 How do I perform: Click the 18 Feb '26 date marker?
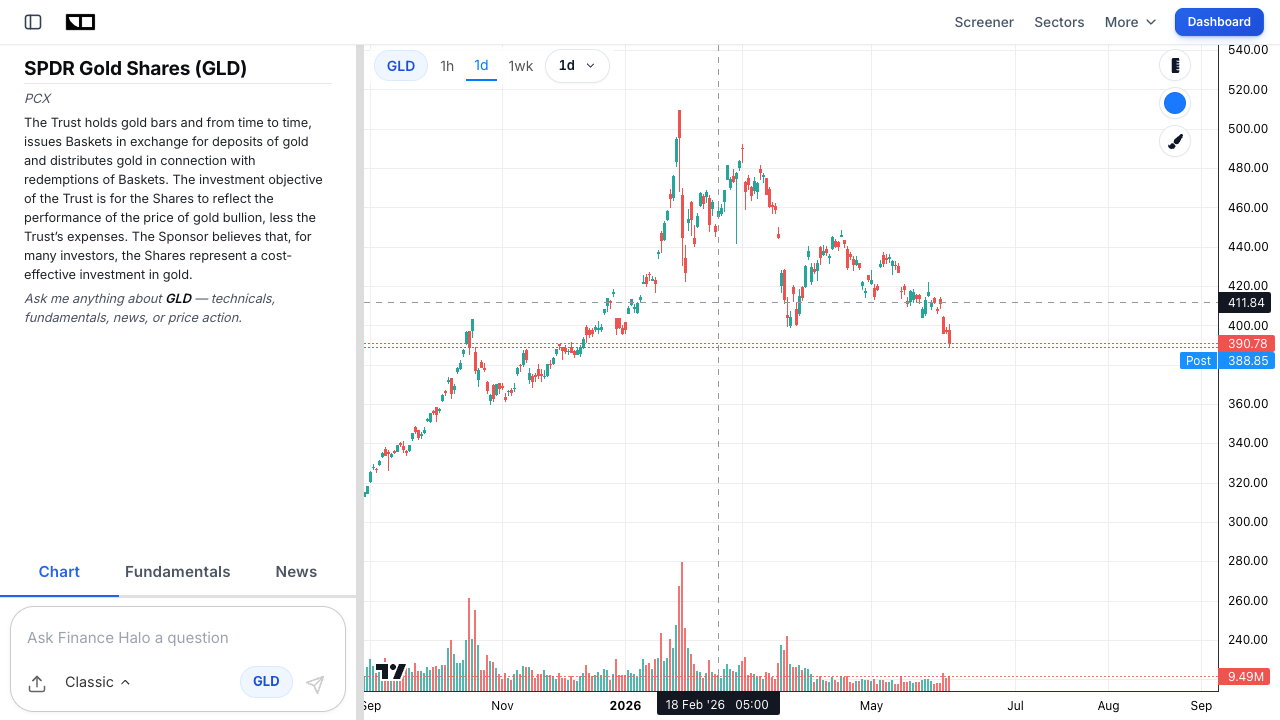pos(718,705)
